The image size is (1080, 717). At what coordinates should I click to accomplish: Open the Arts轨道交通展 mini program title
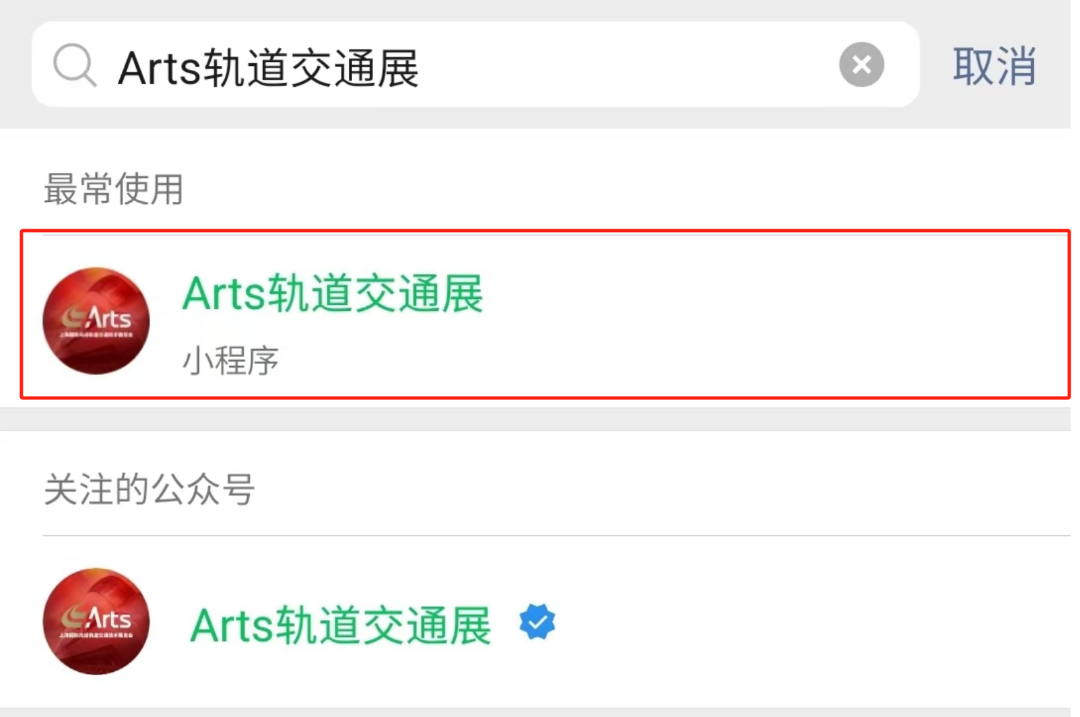333,293
